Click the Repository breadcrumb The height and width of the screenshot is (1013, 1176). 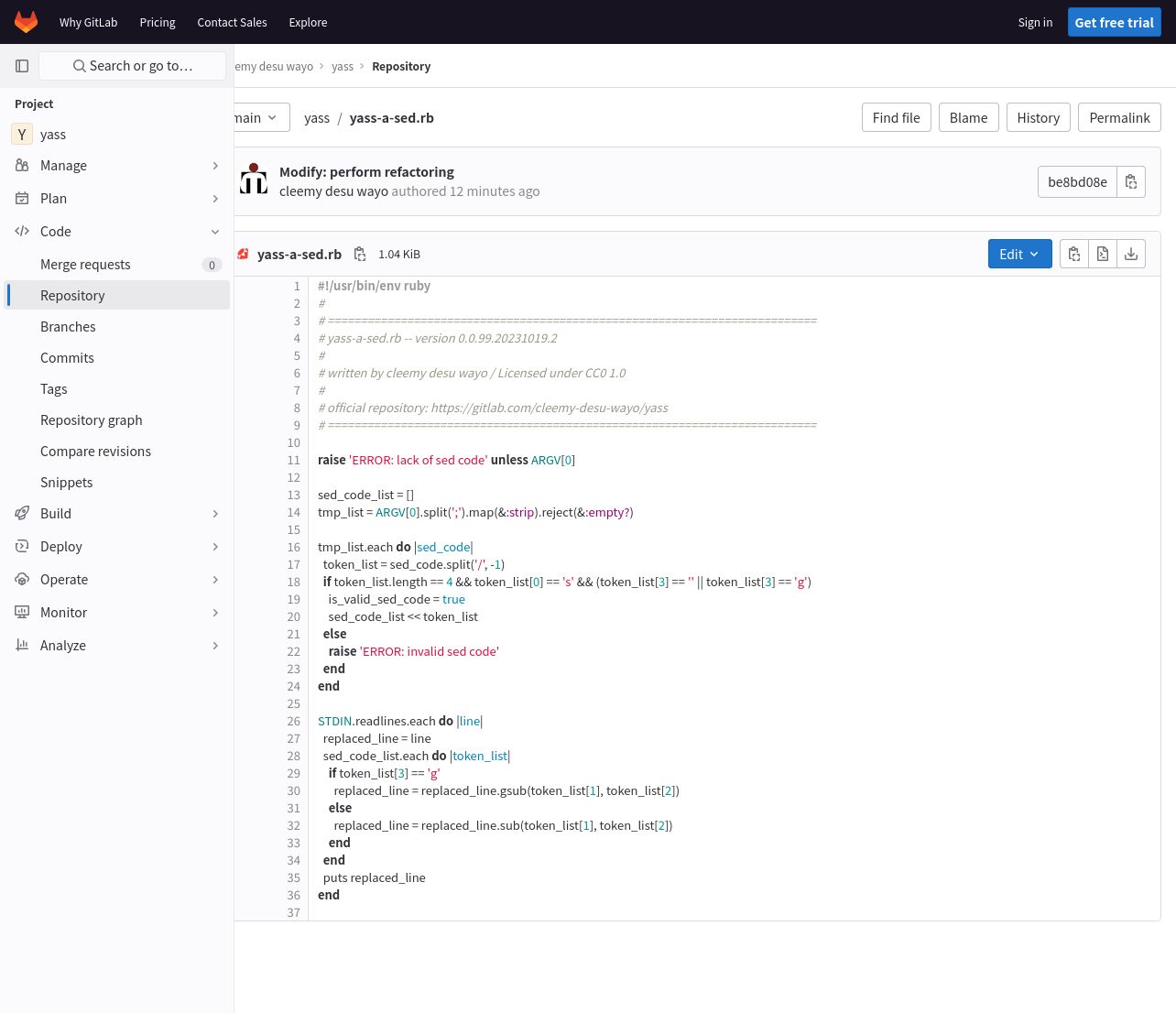[401, 66]
